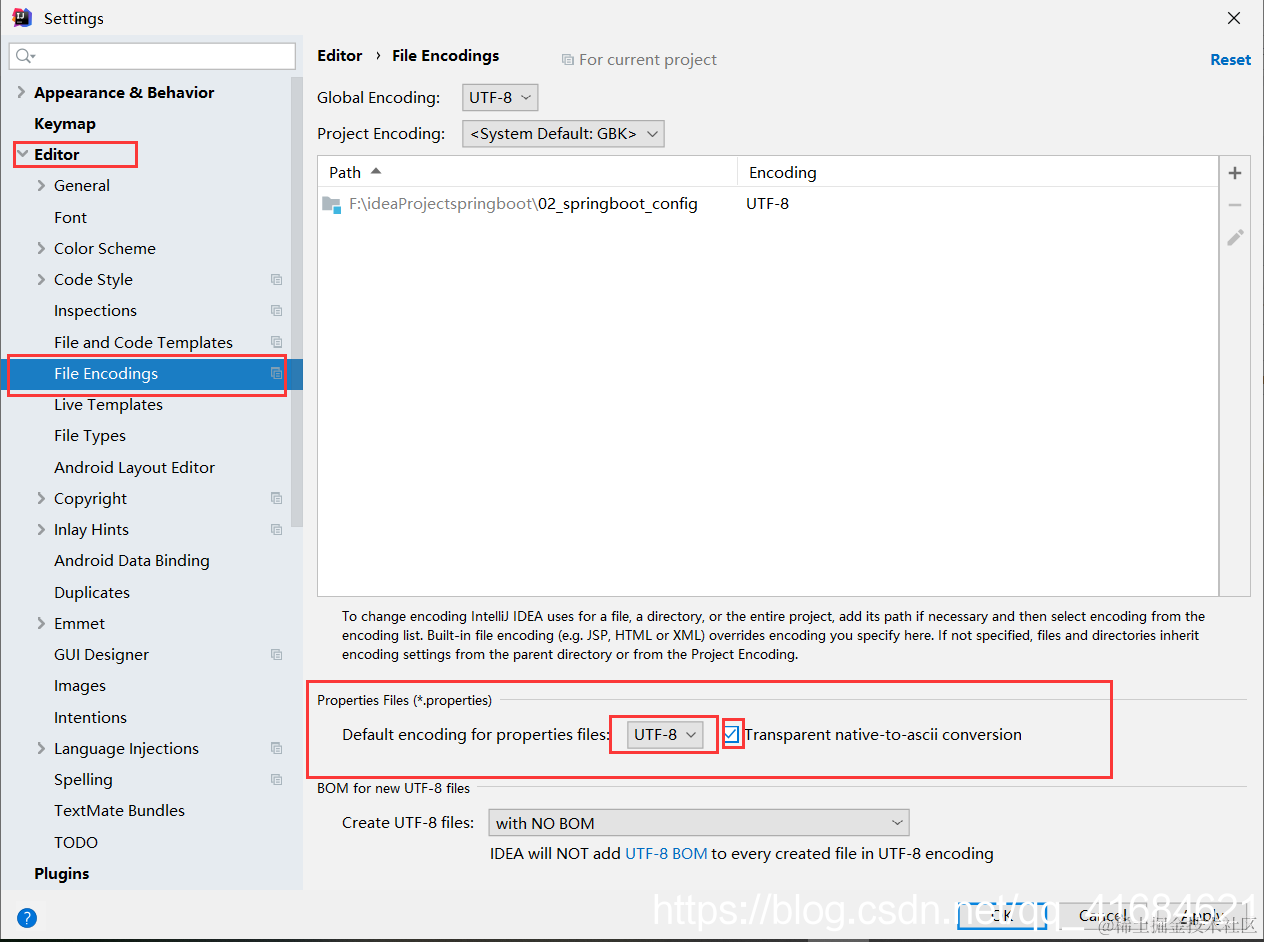Click the project icon beside Inspections
The width and height of the screenshot is (1264, 942).
(x=277, y=311)
